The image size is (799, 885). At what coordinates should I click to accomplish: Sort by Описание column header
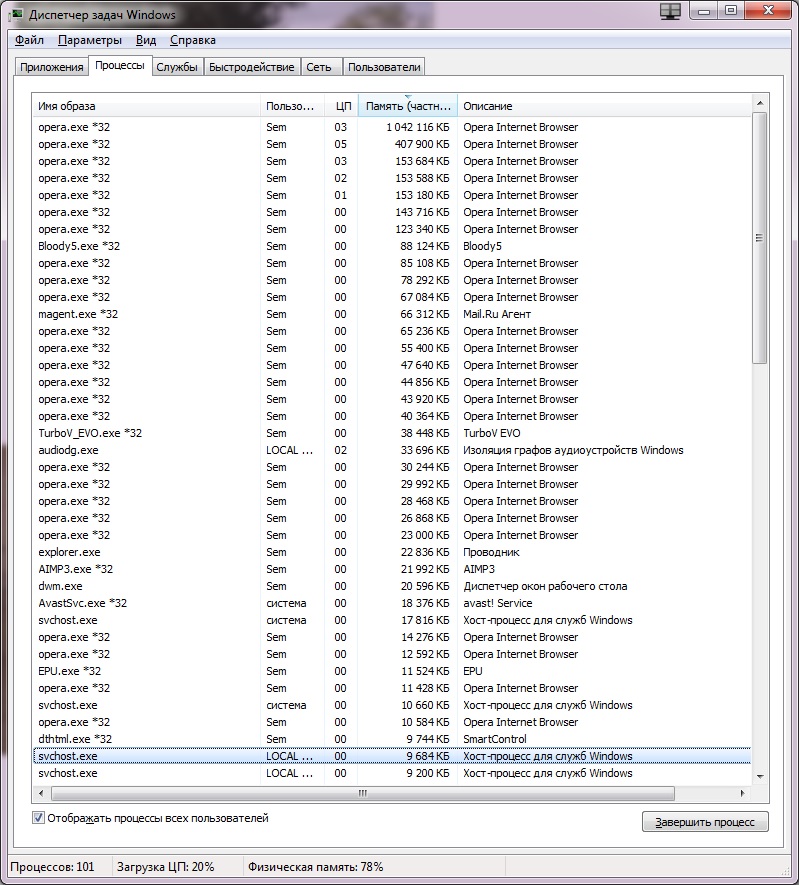click(604, 106)
